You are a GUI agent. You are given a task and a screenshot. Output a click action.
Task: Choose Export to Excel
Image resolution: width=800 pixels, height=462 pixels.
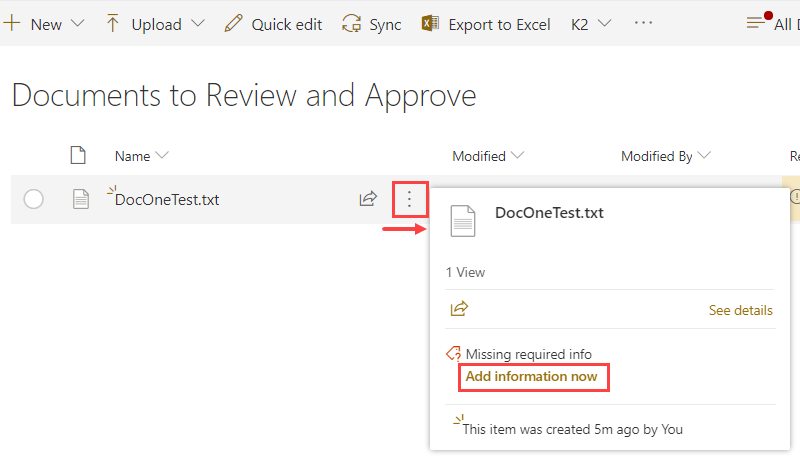pos(499,24)
